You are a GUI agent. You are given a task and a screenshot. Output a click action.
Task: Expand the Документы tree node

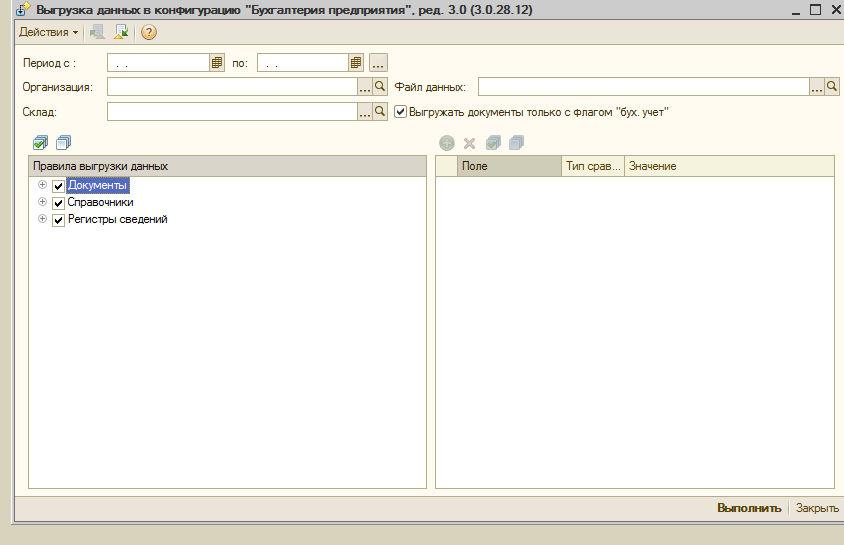coord(42,185)
